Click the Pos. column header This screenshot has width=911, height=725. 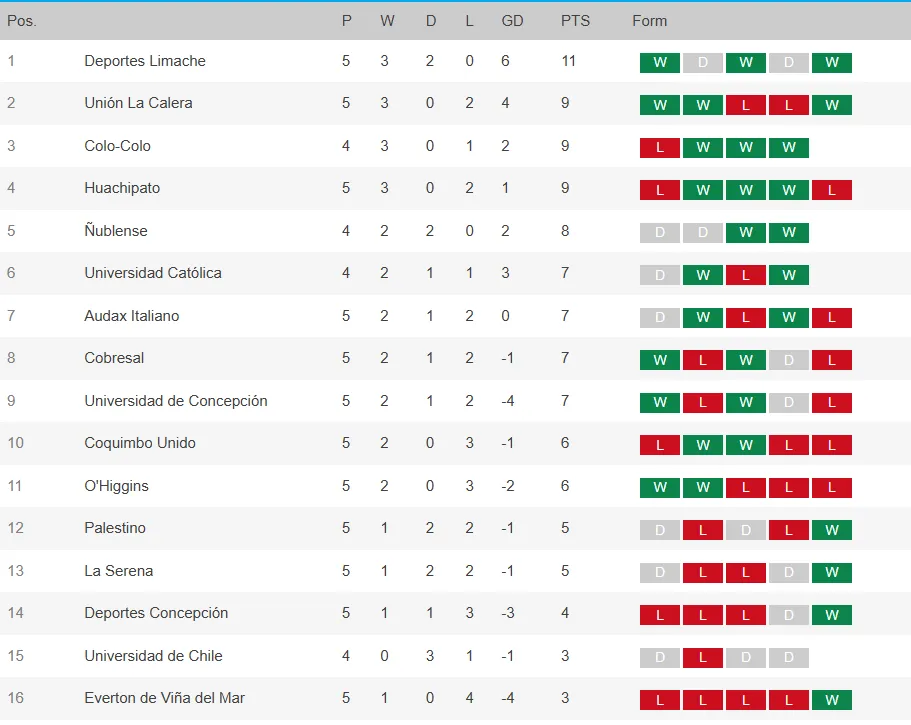pyautogui.click(x=22, y=21)
